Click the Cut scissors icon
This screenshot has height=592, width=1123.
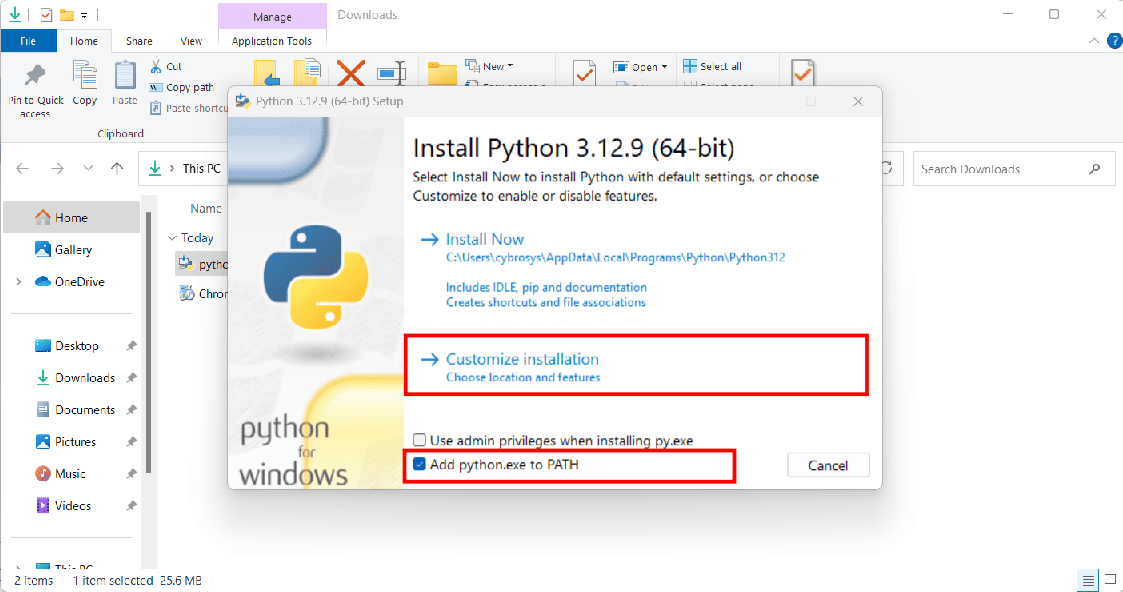coord(155,67)
